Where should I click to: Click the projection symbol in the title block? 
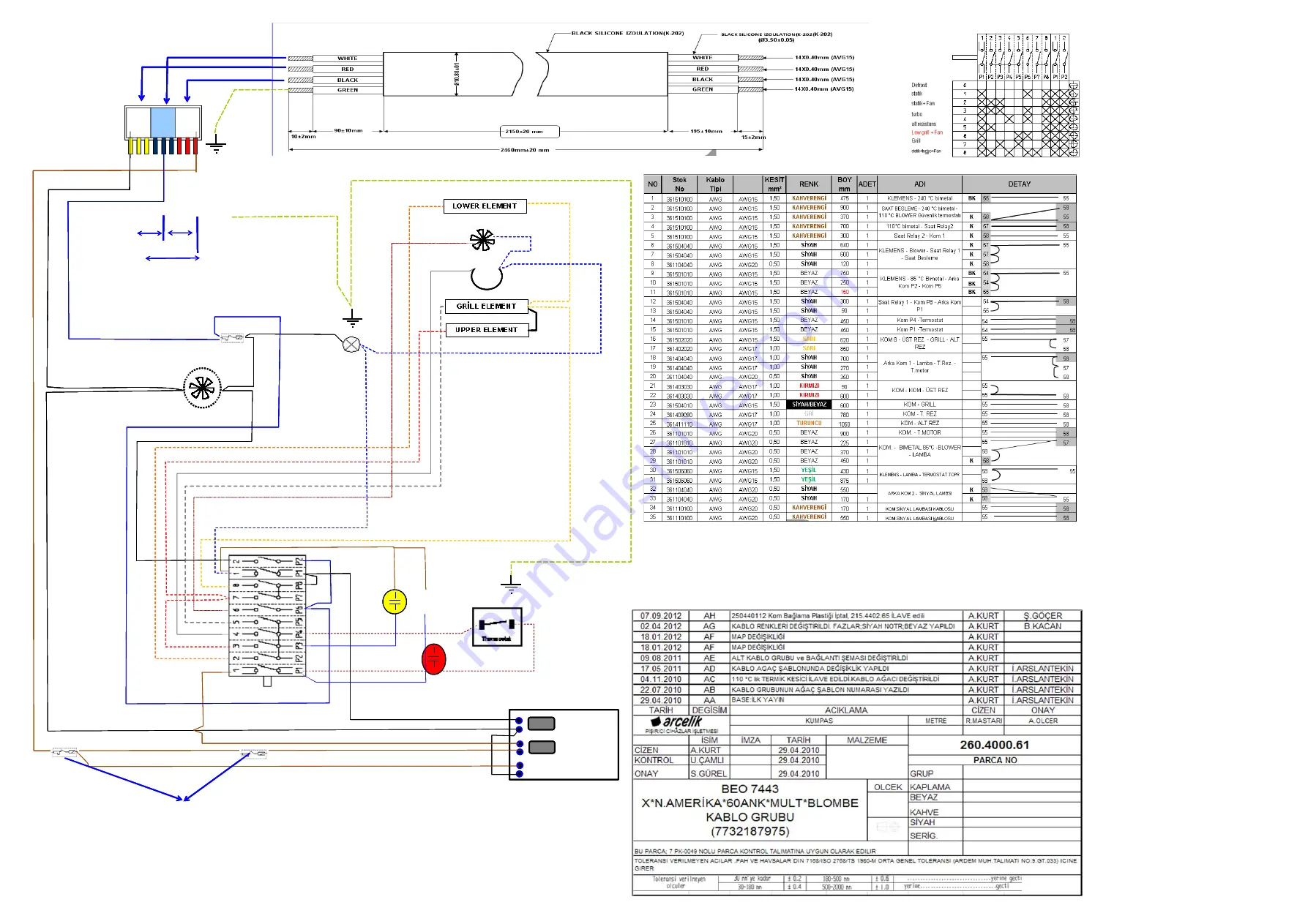point(888,827)
